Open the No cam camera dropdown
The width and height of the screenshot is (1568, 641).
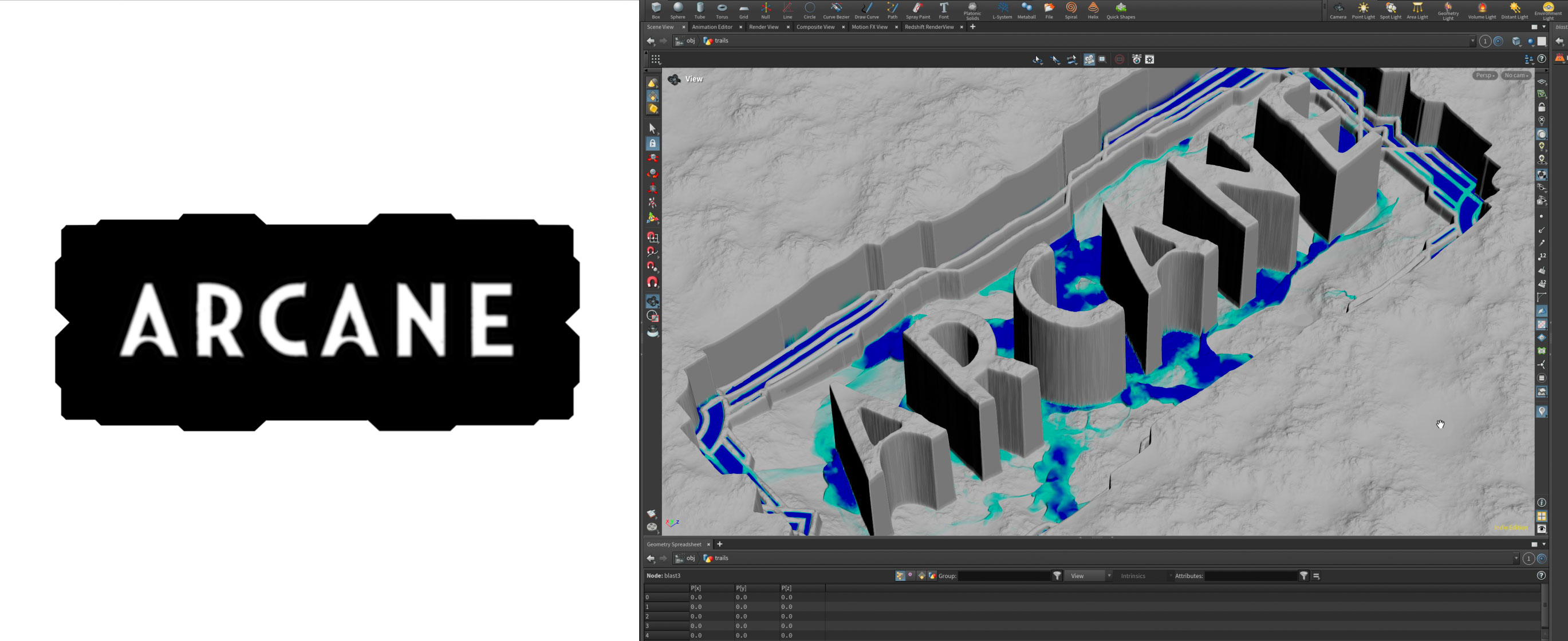point(1516,76)
